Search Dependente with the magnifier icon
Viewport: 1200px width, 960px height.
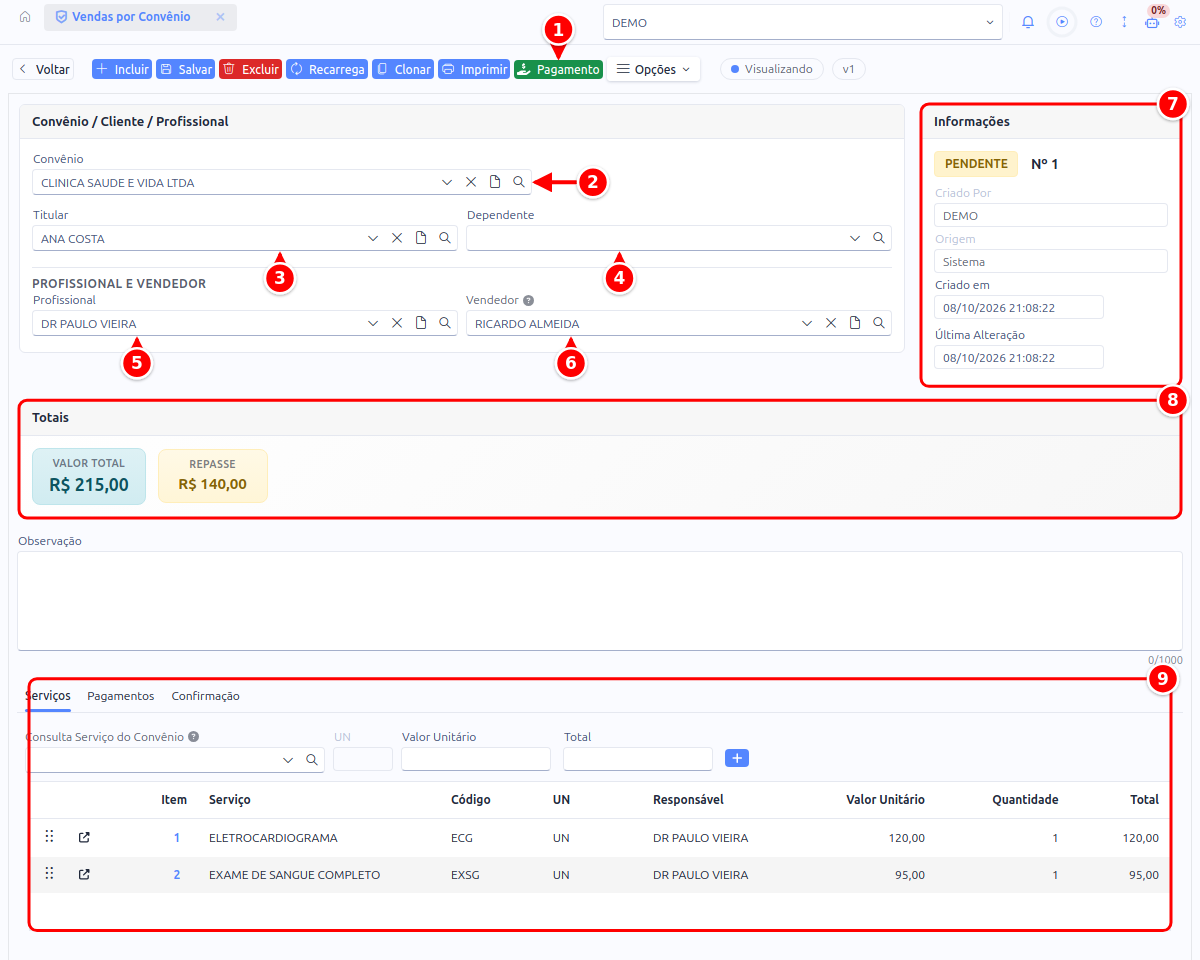879,238
